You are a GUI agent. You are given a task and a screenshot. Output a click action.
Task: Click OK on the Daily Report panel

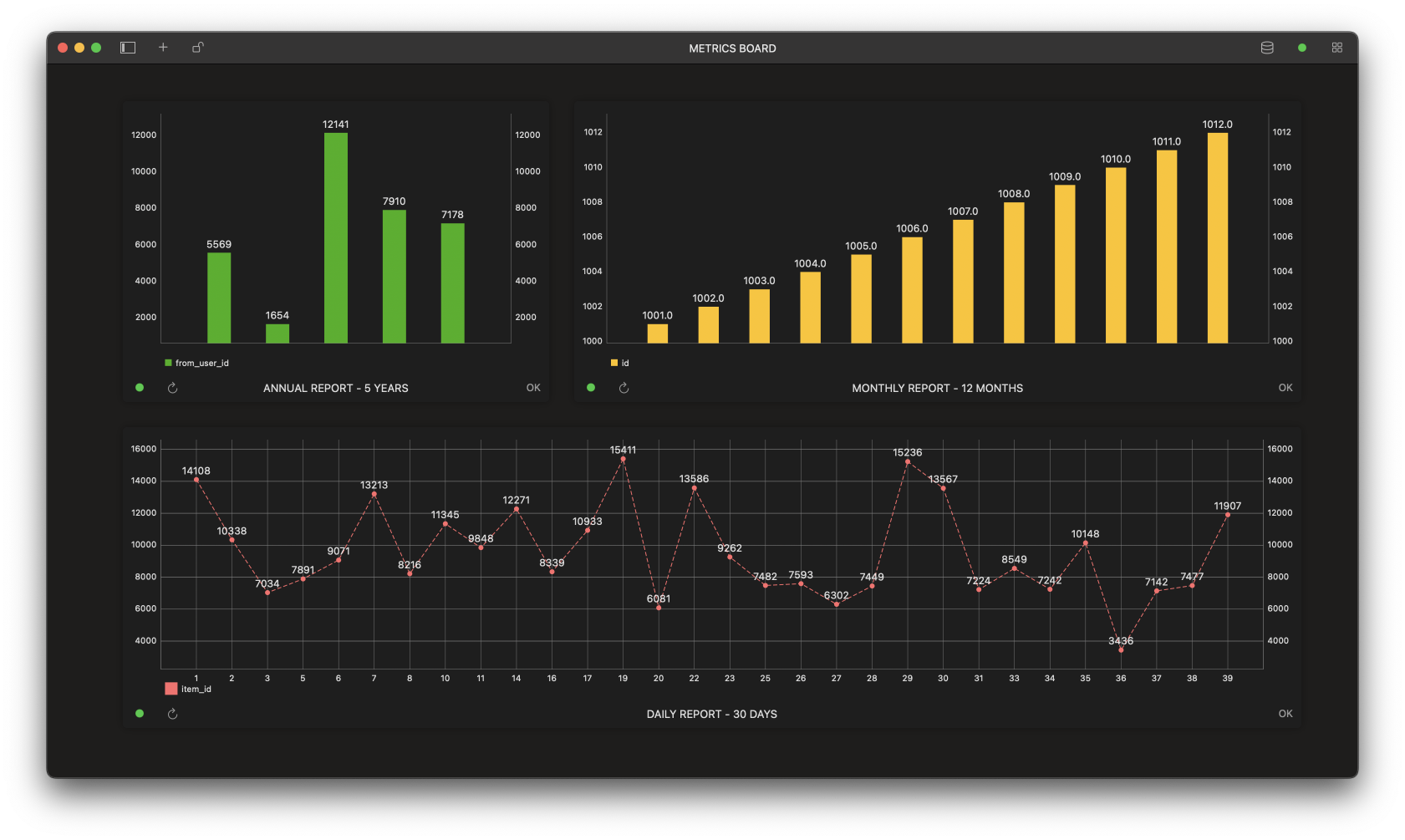1285,713
